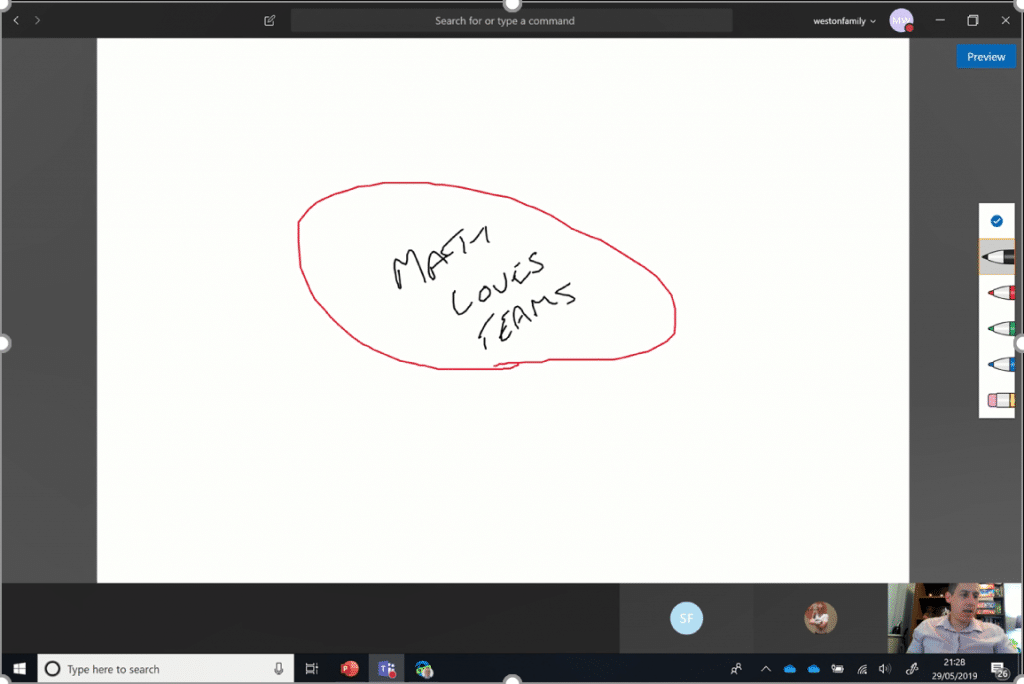Open Microsoft Teams from the taskbar
This screenshot has height=684, width=1024.
click(x=386, y=668)
